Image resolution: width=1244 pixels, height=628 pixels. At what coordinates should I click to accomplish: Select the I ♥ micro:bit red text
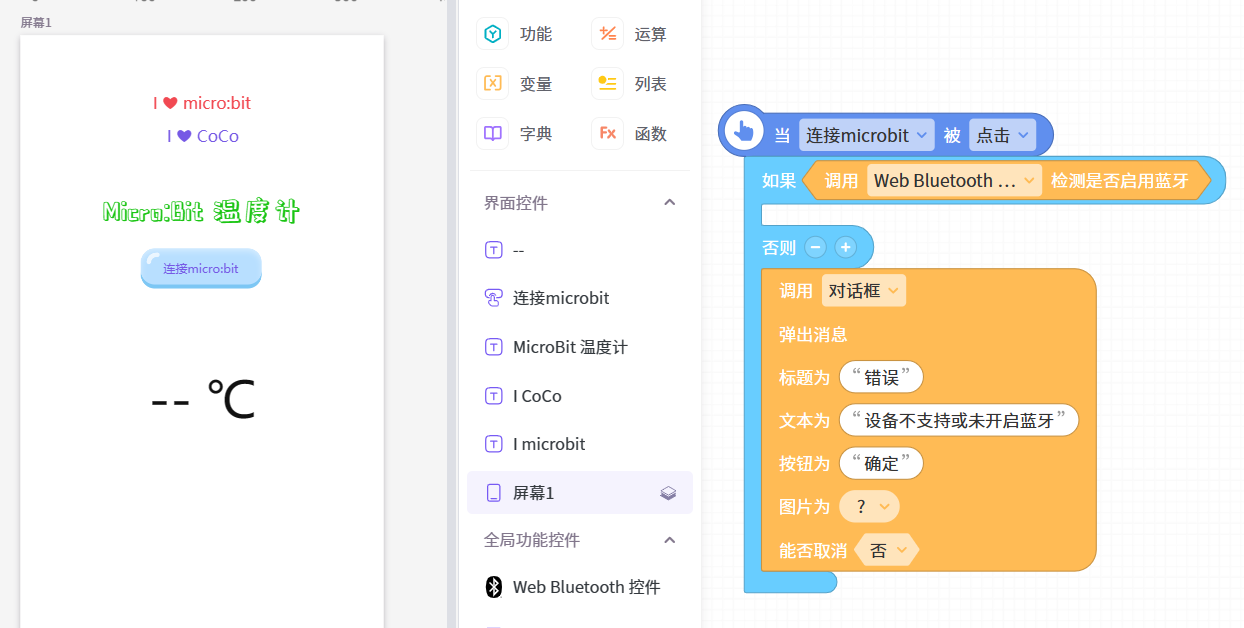[x=202, y=103]
